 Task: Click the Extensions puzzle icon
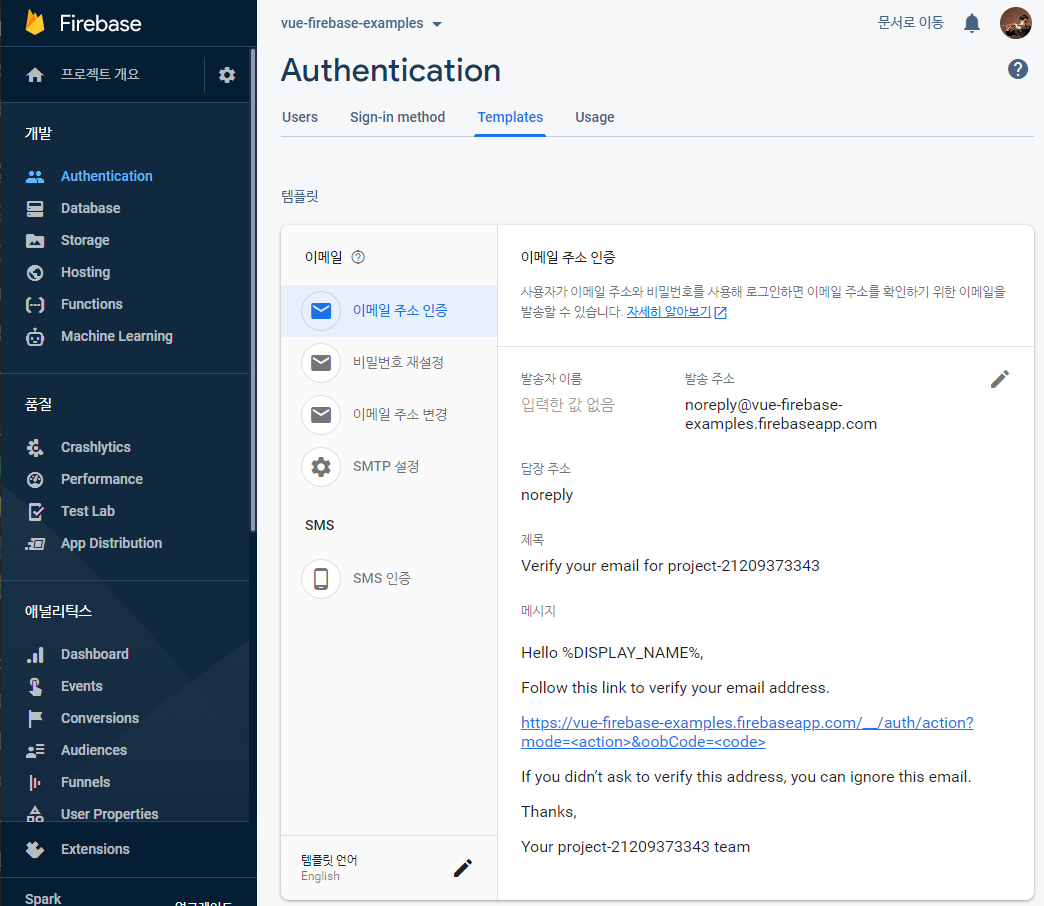35,849
